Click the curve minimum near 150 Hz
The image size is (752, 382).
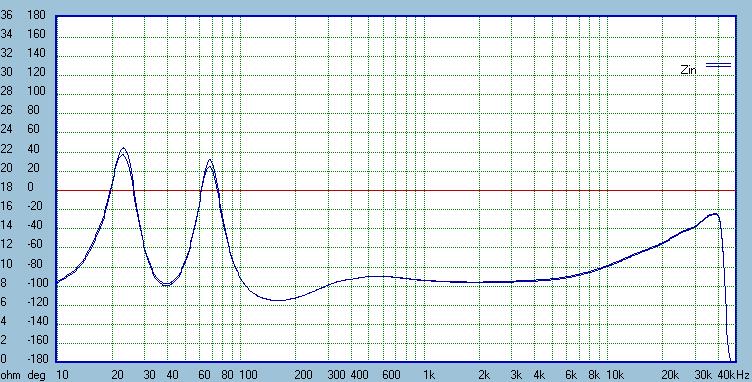278,301
